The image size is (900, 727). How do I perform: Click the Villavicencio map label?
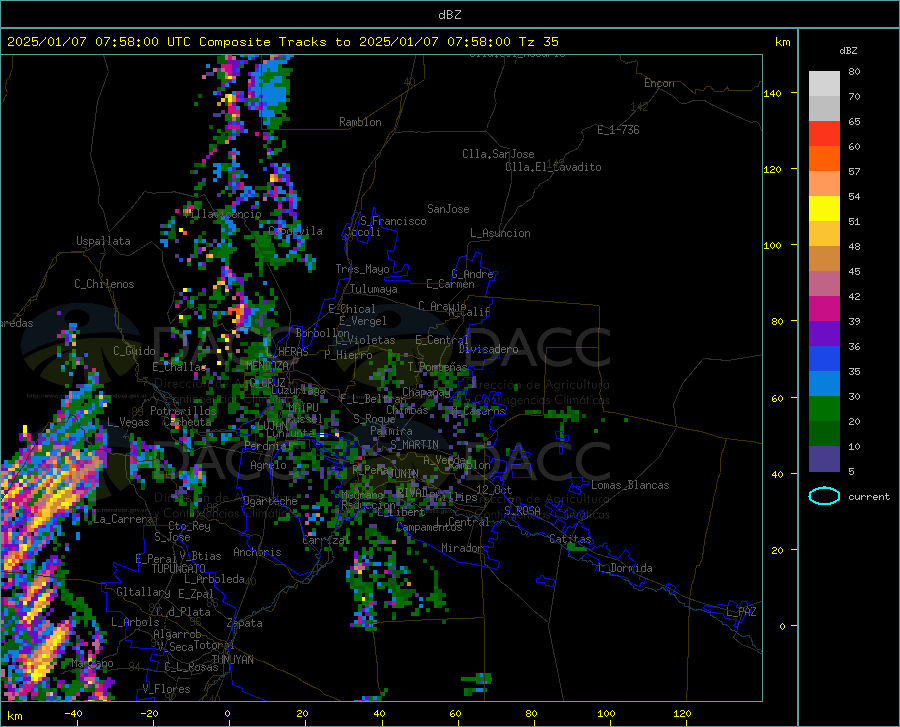click(x=224, y=214)
